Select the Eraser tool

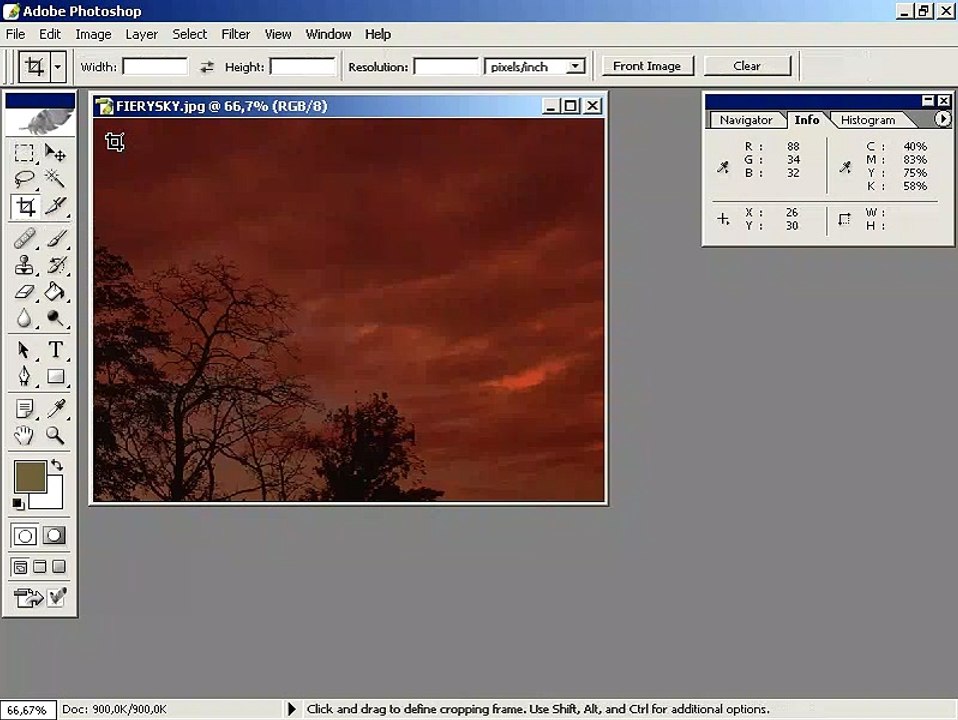click(x=24, y=292)
